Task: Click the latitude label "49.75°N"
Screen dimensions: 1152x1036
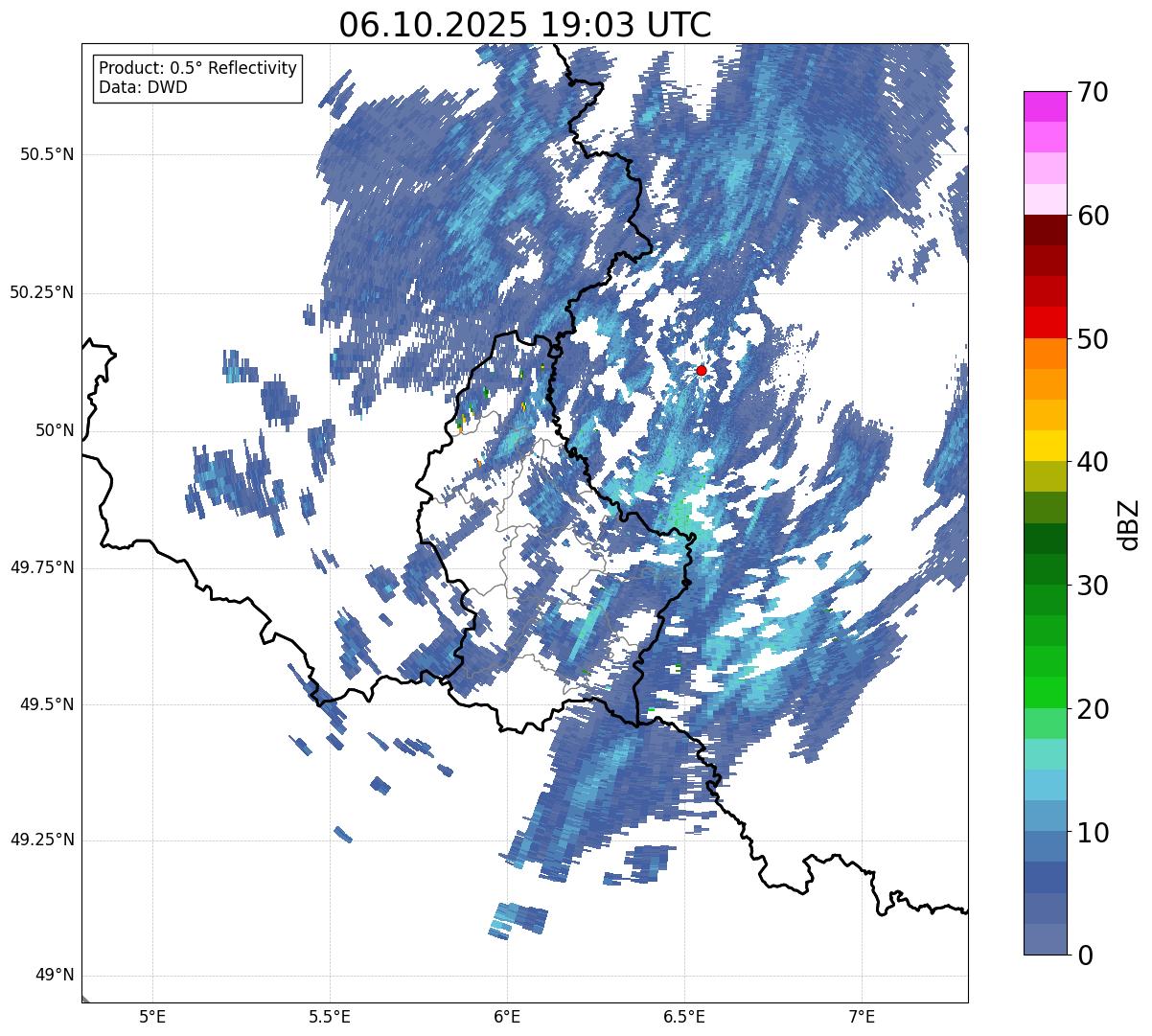Action: (41, 567)
